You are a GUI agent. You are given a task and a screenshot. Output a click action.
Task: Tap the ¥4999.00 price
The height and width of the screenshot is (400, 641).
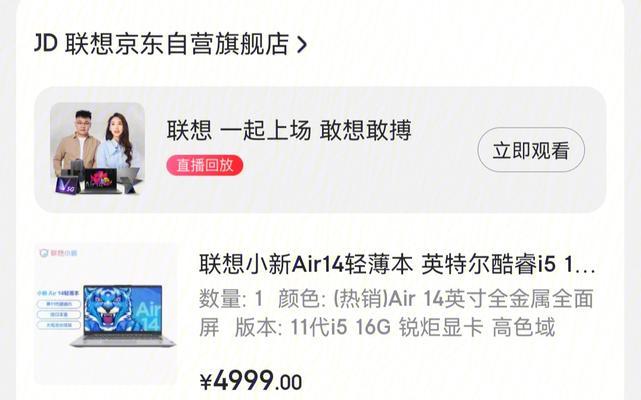pos(251,380)
